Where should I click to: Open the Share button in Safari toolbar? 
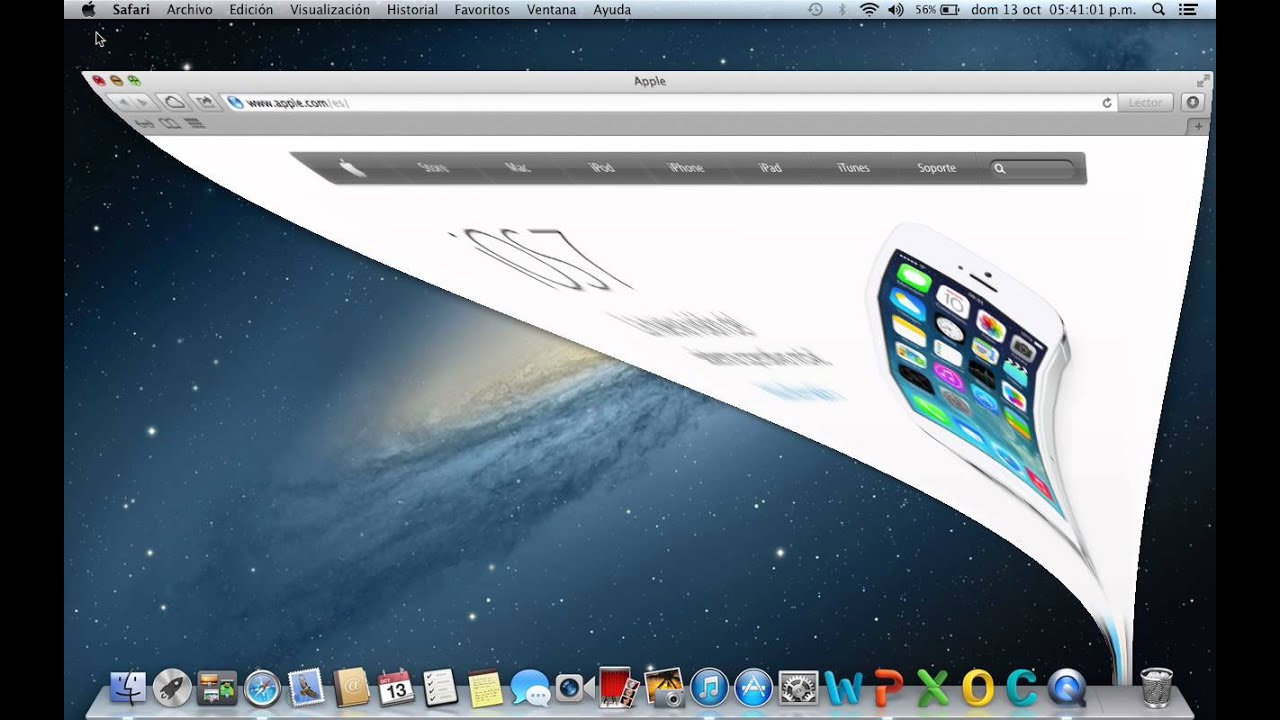point(204,102)
